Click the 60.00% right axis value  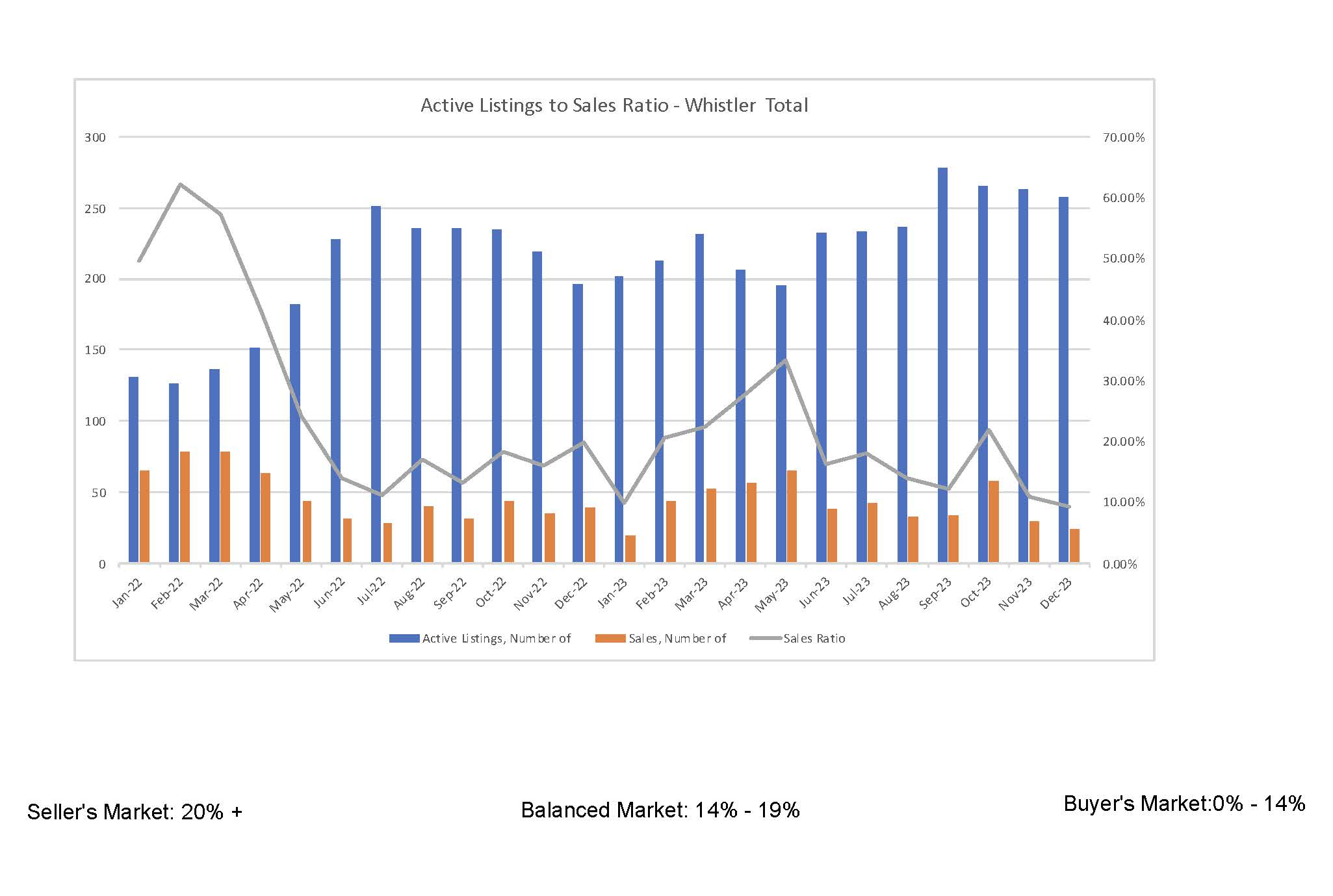point(1124,198)
